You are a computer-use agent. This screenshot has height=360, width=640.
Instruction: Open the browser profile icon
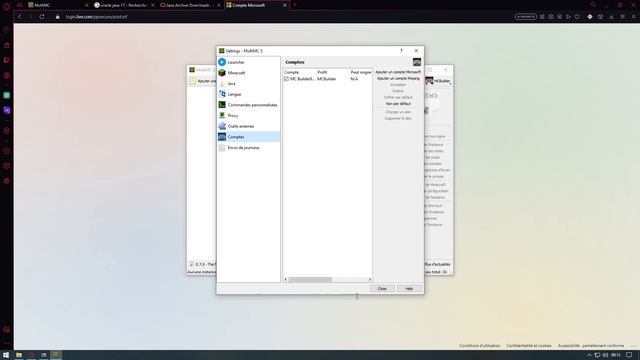(x=633, y=17)
